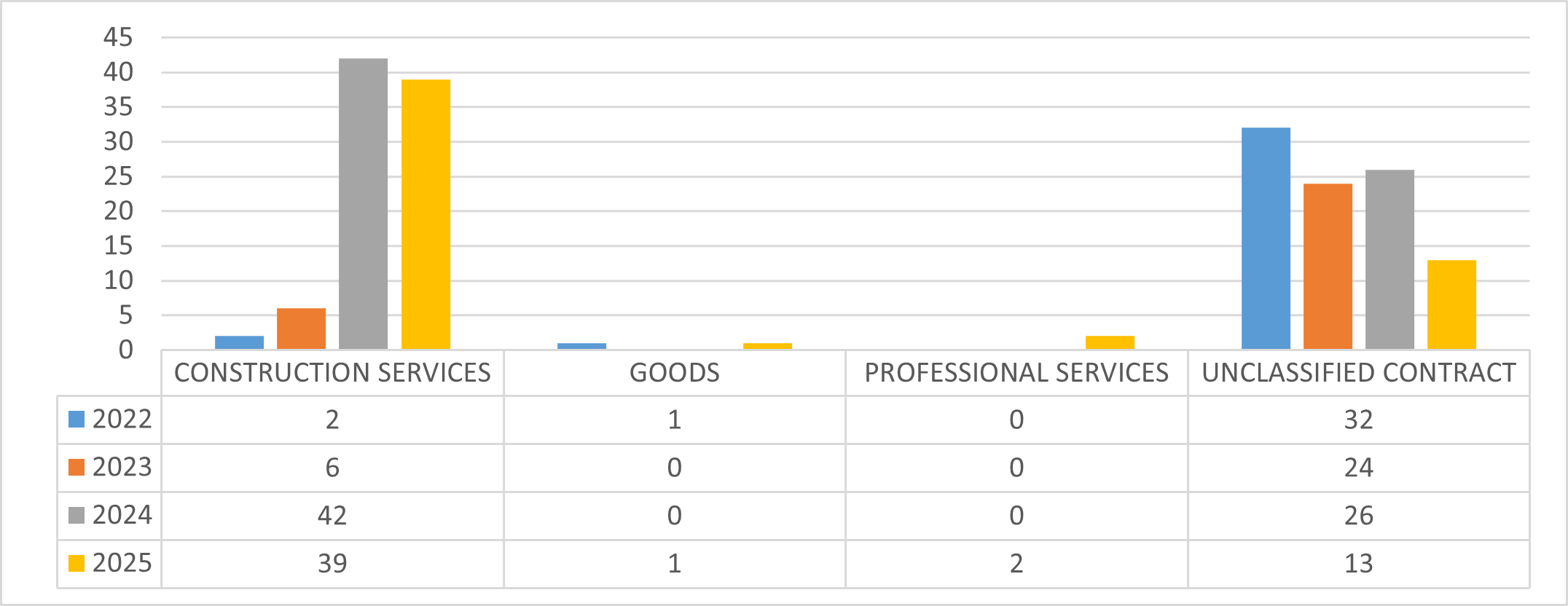Click the CONSTRUCTION SERVICES category label
The height and width of the screenshot is (606, 1568).
(332, 373)
